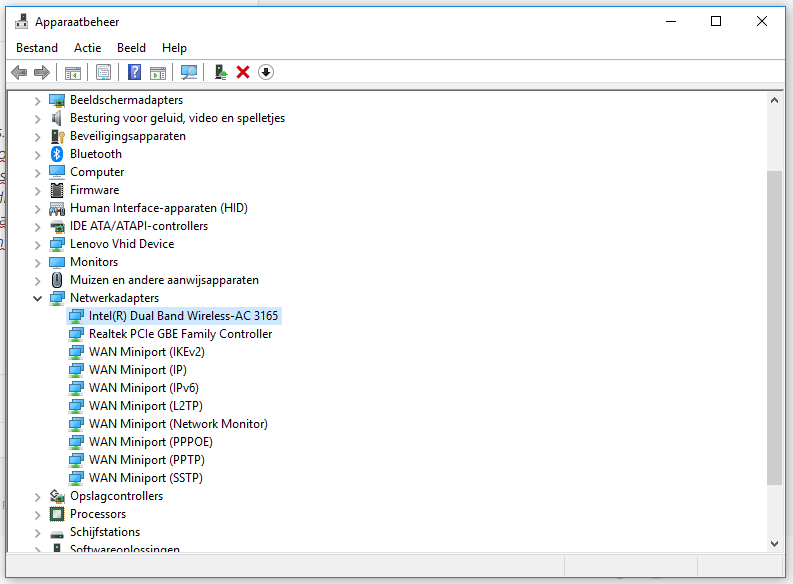Open the Beeld menu
The height and width of the screenshot is (584, 793).
(x=131, y=48)
